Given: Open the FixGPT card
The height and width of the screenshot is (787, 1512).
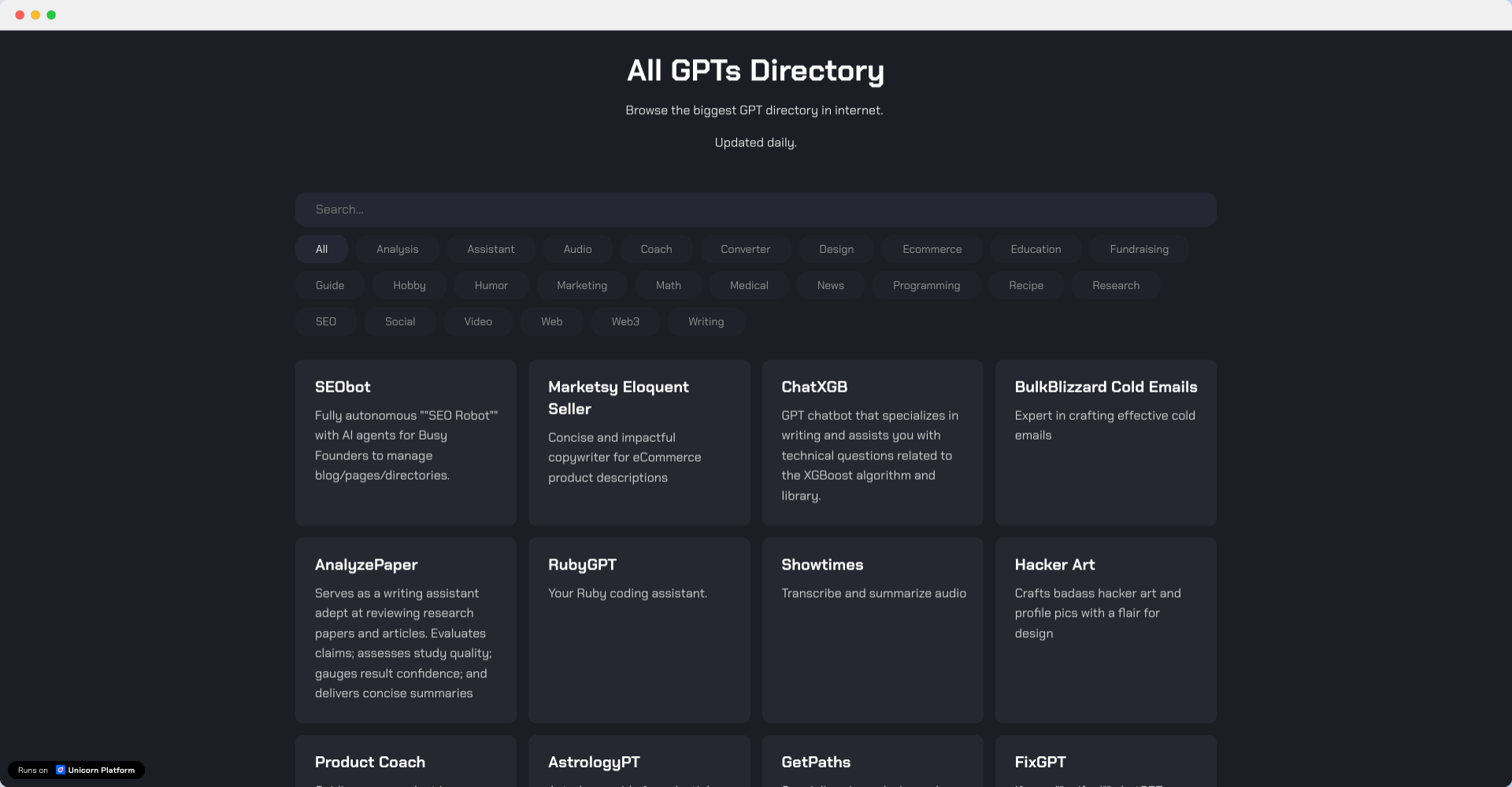Looking at the screenshot, I should 1106,761.
